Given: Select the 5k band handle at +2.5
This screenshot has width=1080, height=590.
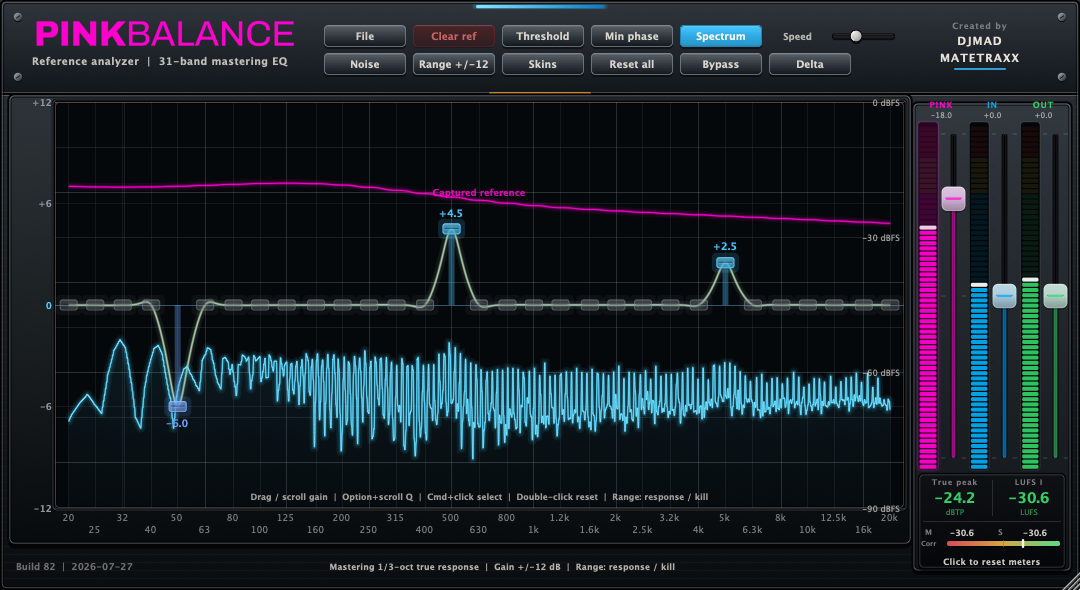Looking at the screenshot, I should [x=725, y=262].
